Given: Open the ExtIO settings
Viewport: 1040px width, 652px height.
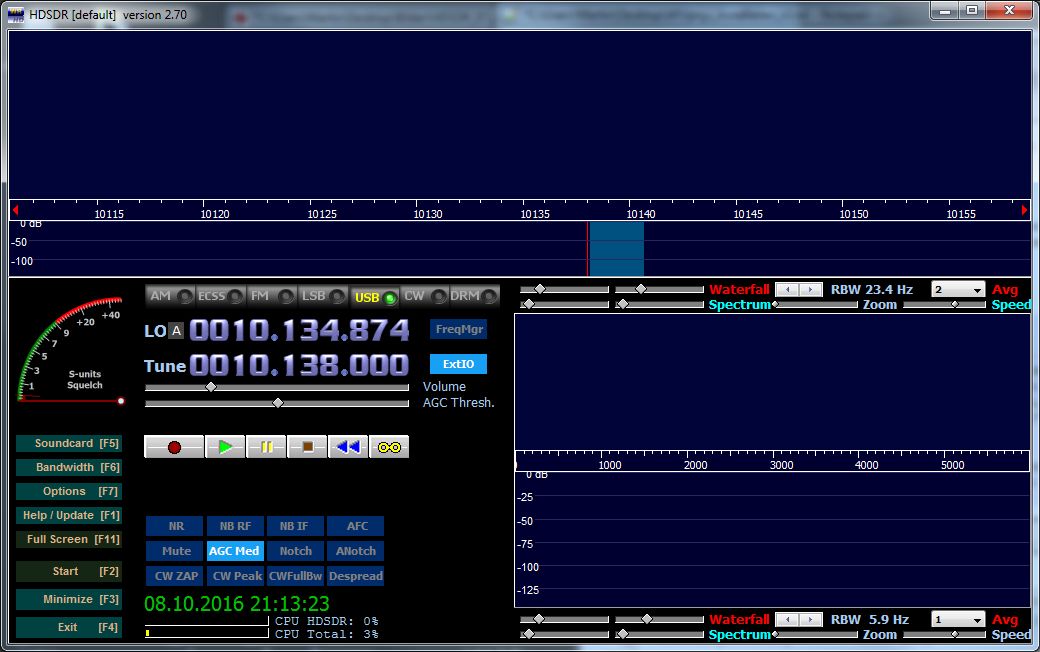Looking at the screenshot, I should pos(458,364).
